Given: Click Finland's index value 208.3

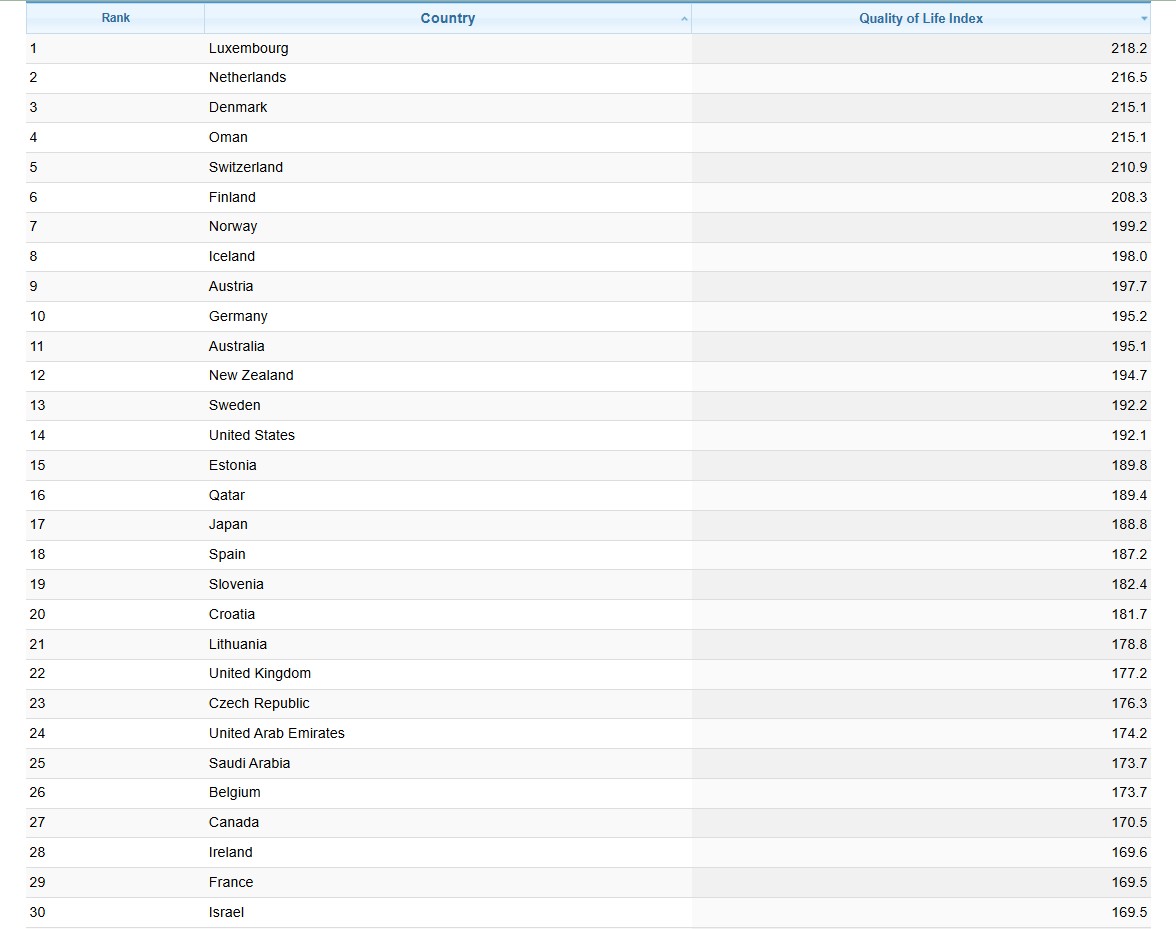Looking at the screenshot, I should tap(1129, 197).
